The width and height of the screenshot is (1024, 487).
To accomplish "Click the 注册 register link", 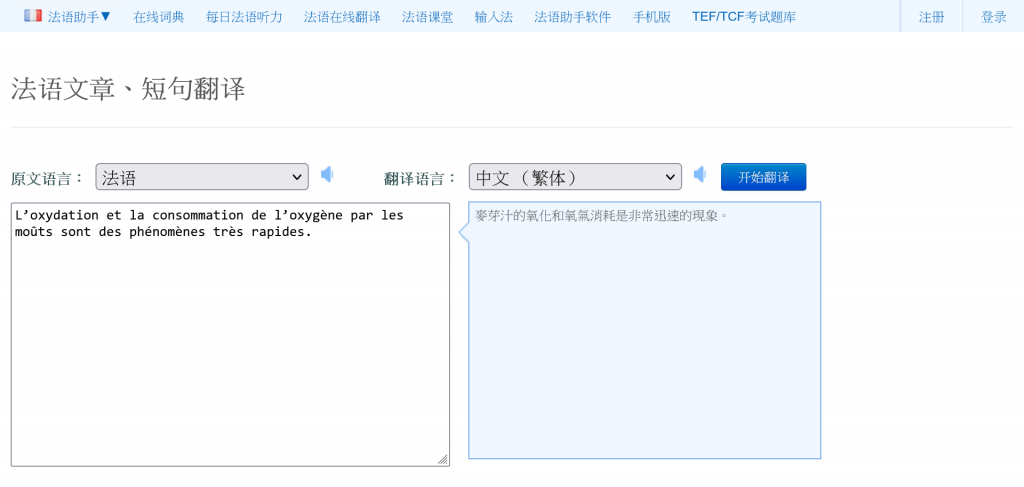I will pos(931,17).
